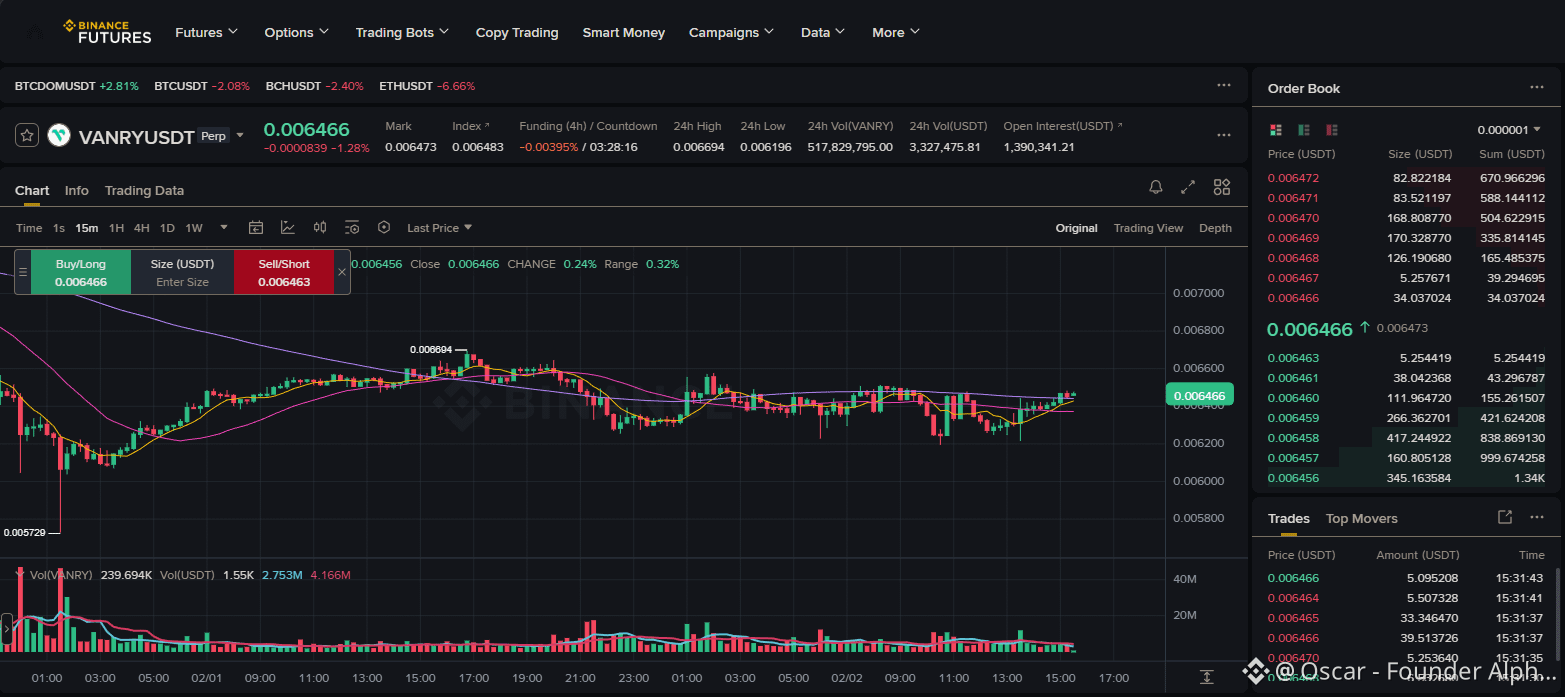Click the Size (USDT) Enter Size field
Screen dimensions: 1565x697
pos(182,272)
